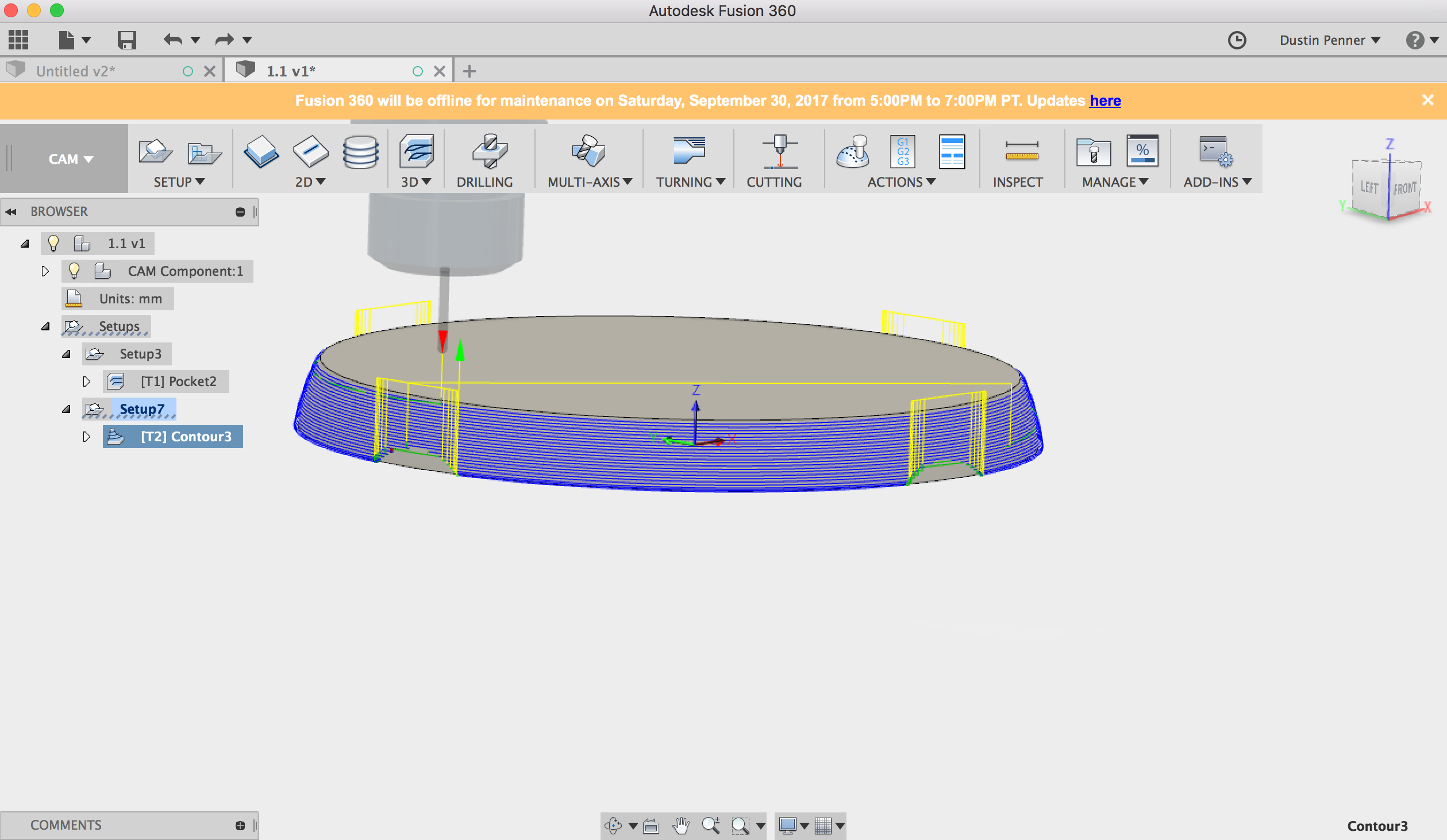Expand the [T1] Pocket2 operation
Viewport: 1447px width, 840px height.
pyautogui.click(x=87, y=382)
